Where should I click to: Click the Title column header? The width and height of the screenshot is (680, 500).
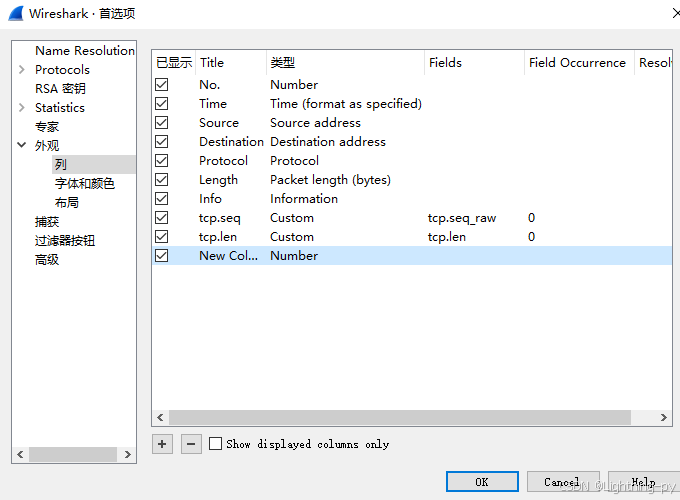[x=231, y=63]
